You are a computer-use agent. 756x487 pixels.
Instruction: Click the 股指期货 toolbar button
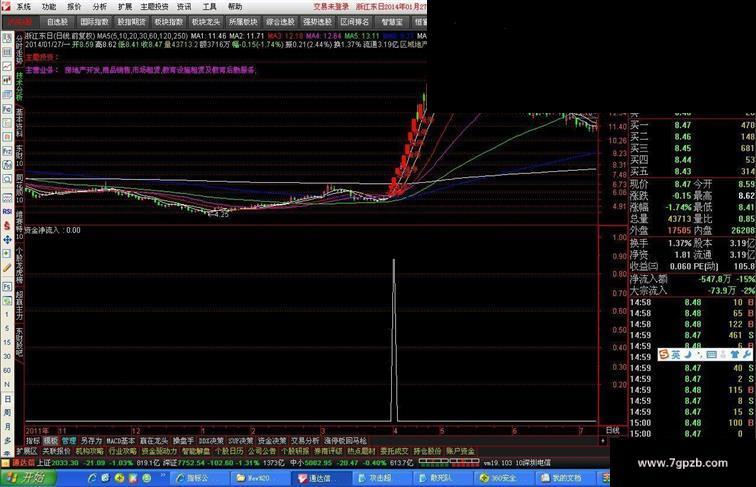click(132, 22)
